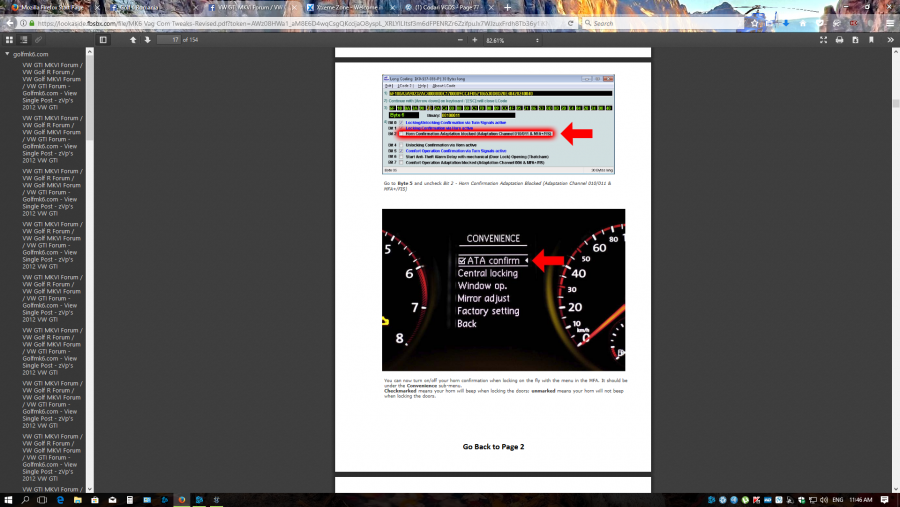
Task: Open the zoom level dropdown
Action: coord(513,40)
